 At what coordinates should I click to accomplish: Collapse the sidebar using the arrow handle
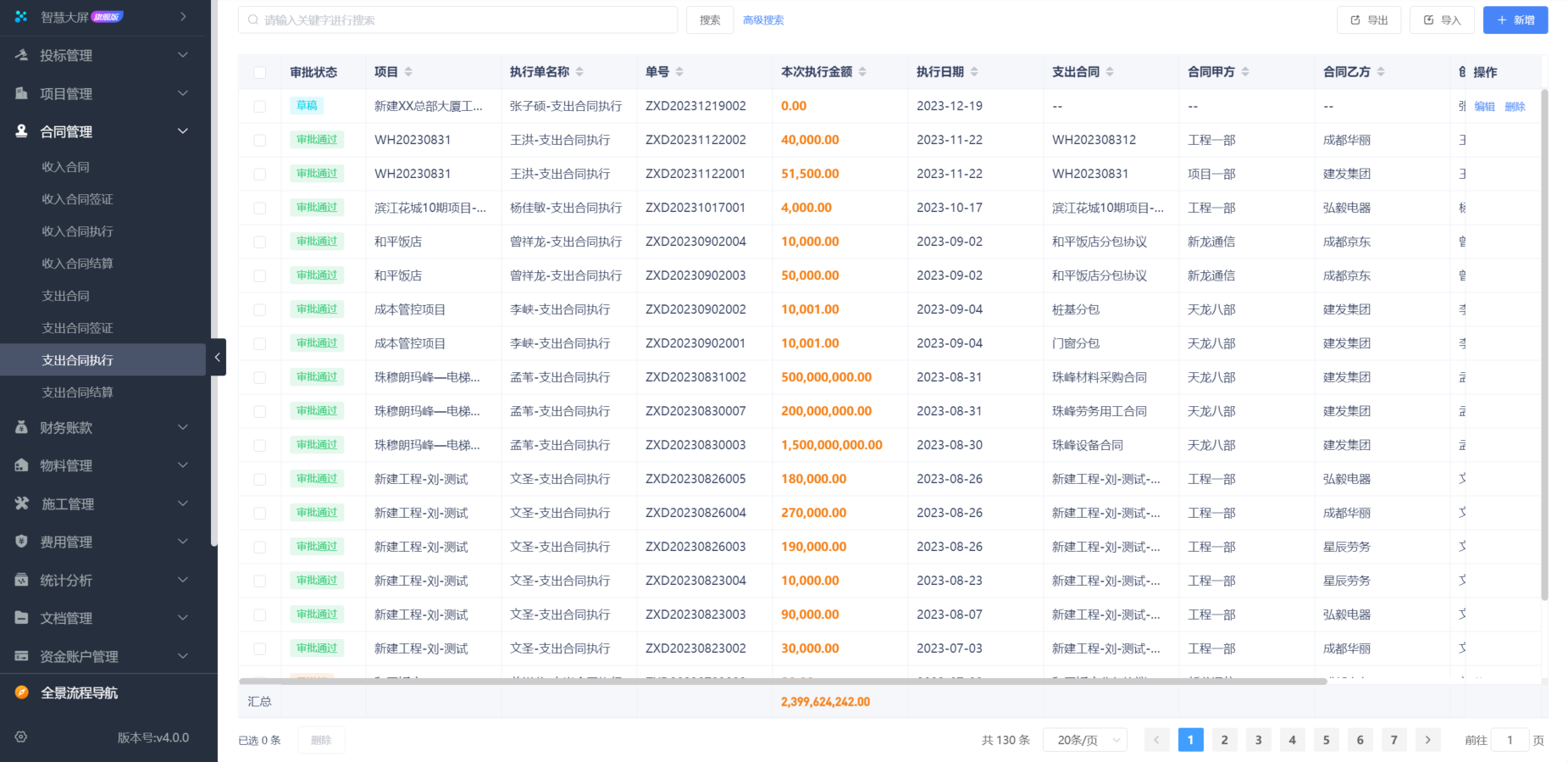218,358
